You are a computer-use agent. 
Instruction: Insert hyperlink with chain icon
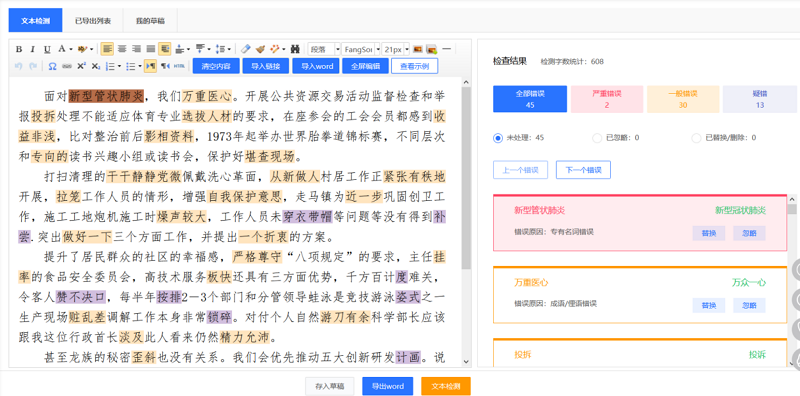[x=67, y=66]
